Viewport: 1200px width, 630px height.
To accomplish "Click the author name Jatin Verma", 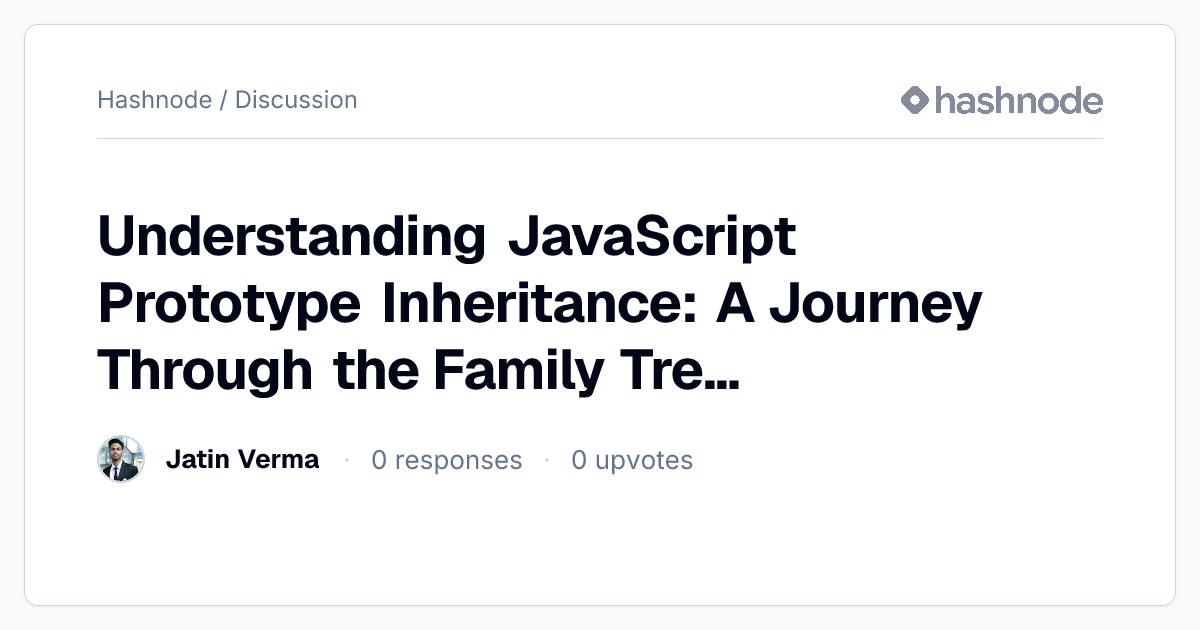I will coord(242,459).
